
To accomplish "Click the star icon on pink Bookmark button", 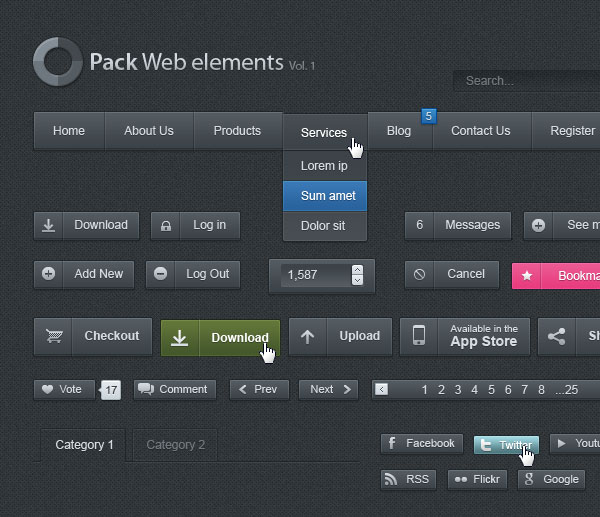I will (527, 276).
